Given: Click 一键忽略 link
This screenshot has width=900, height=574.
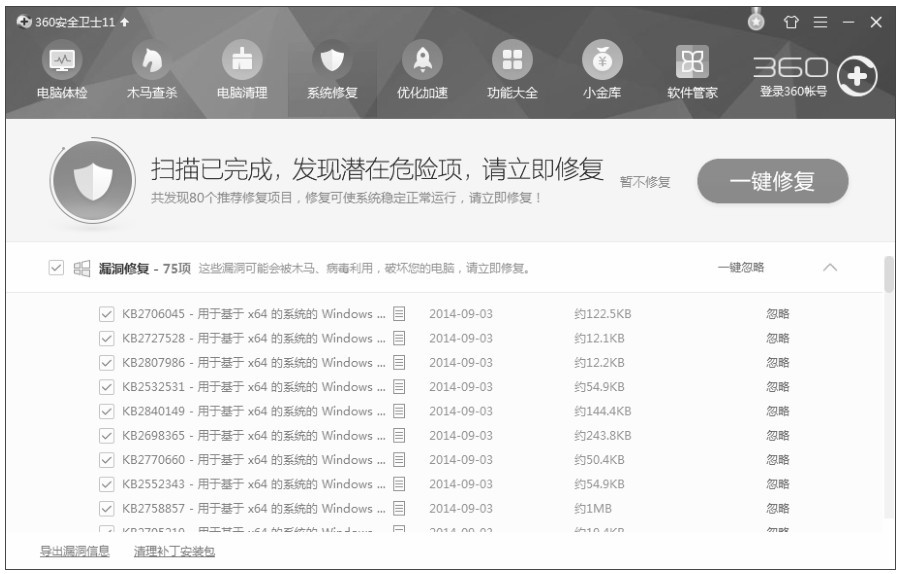Looking at the screenshot, I should tap(740, 267).
